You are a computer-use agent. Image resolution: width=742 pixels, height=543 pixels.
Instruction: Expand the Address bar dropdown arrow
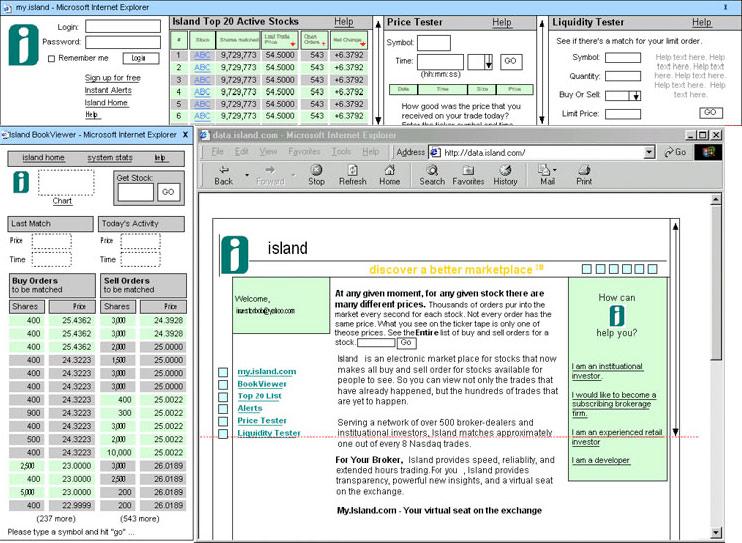[650, 152]
